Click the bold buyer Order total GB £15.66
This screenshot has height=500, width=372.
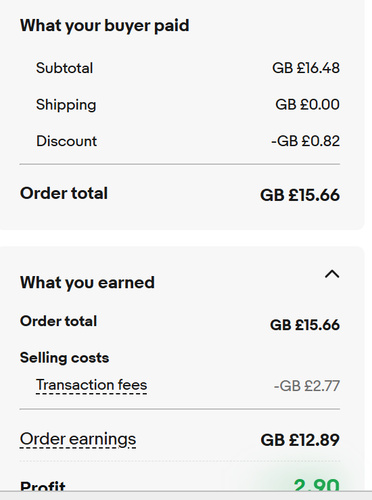(300, 195)
